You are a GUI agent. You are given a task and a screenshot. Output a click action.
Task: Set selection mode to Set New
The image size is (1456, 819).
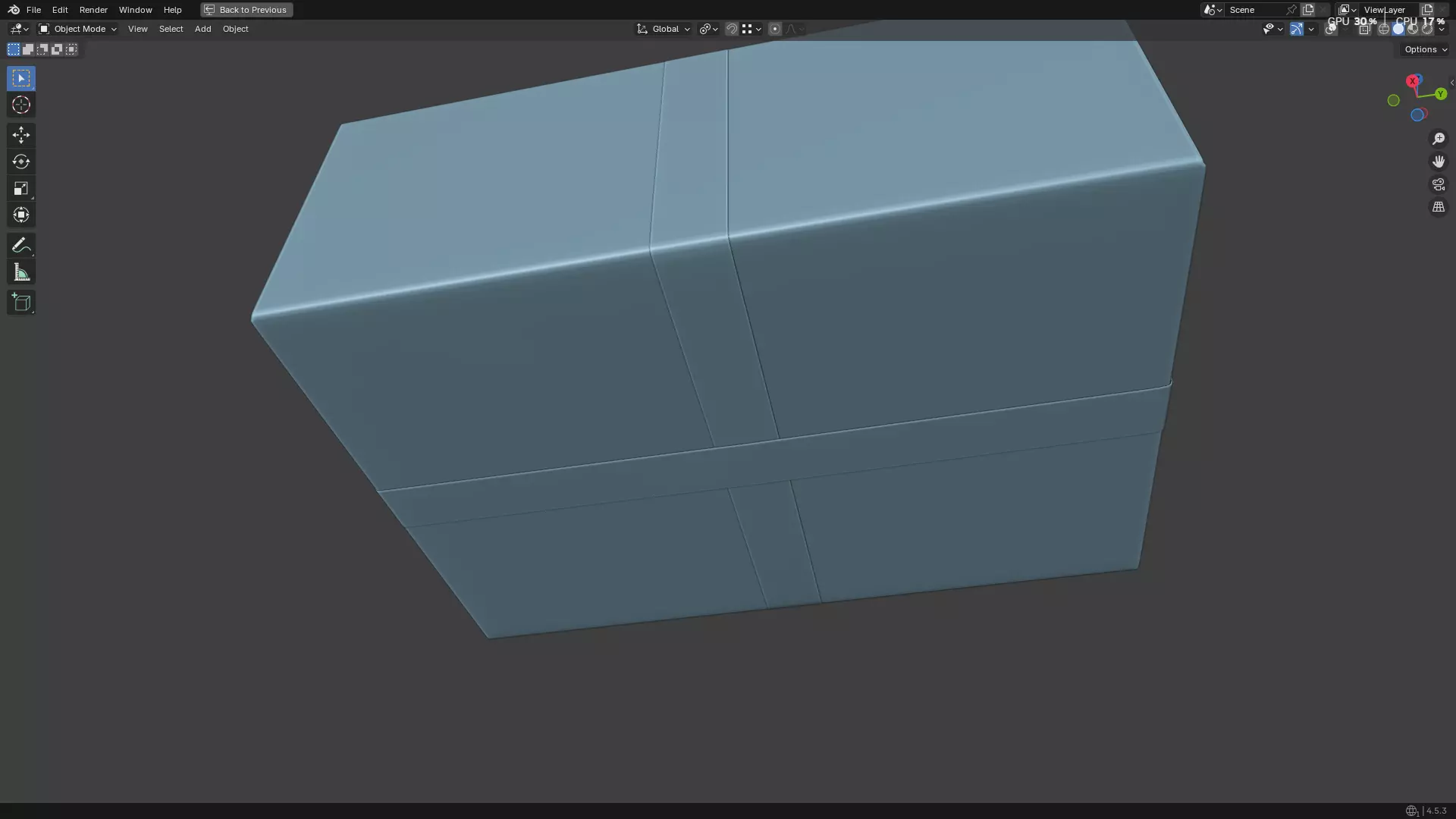click(14, 49)
